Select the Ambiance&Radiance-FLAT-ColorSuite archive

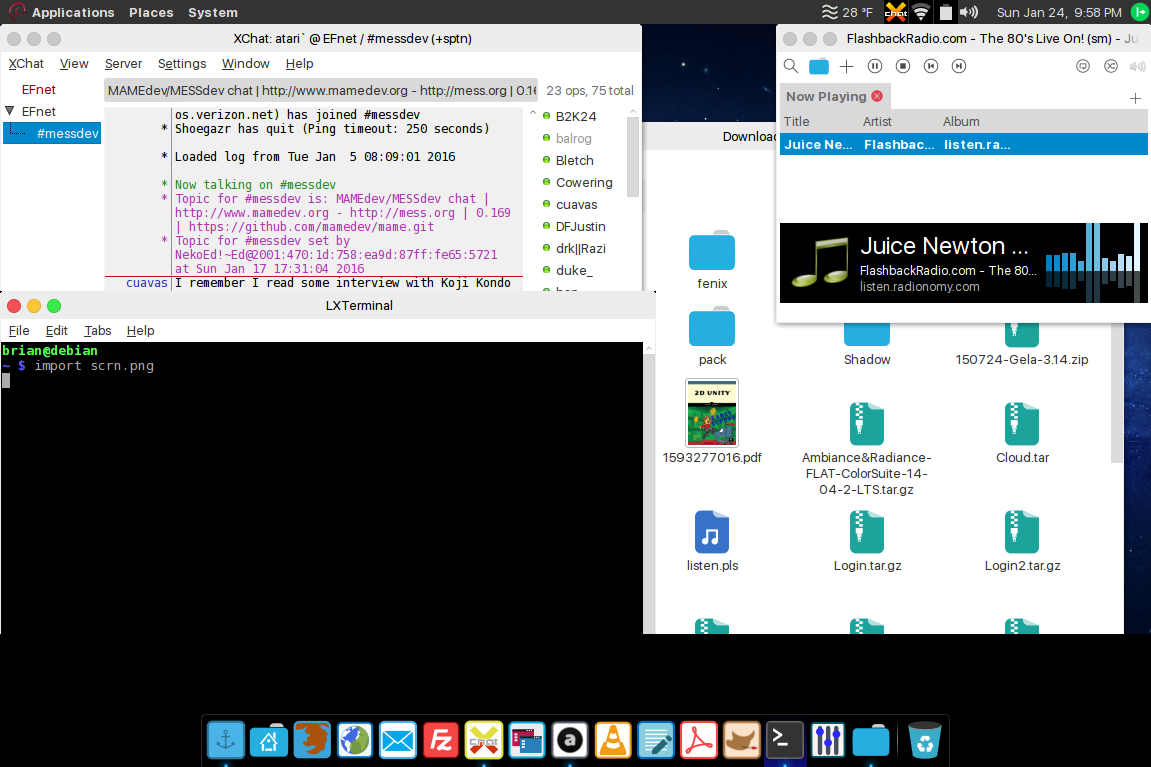tap(867, 449)
